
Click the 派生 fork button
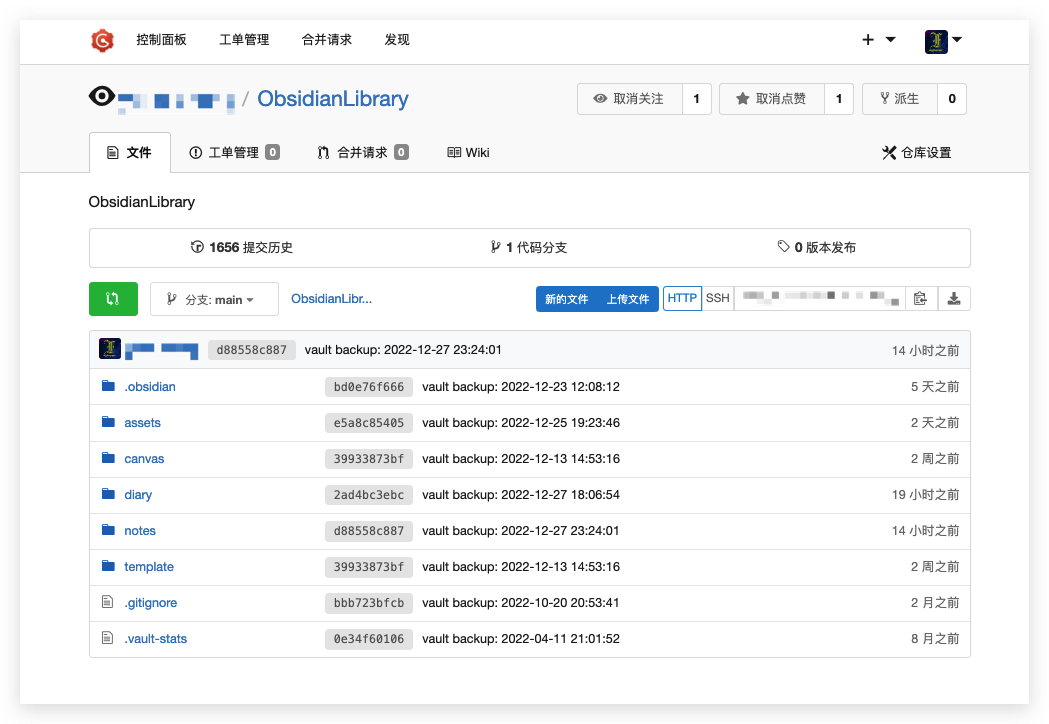pos(900,99)
